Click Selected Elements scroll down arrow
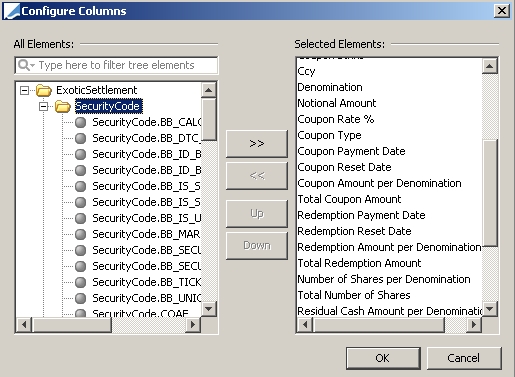515x377 pixels. point(490,309)
